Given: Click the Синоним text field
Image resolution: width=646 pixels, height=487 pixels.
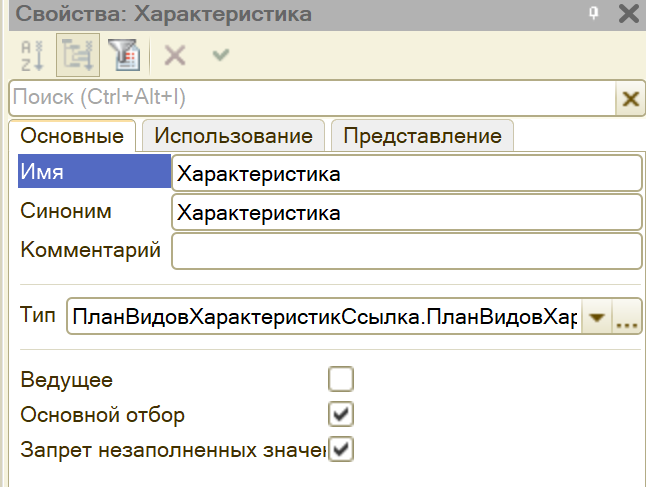Looking at the screenshot, I should pos(406,212).
